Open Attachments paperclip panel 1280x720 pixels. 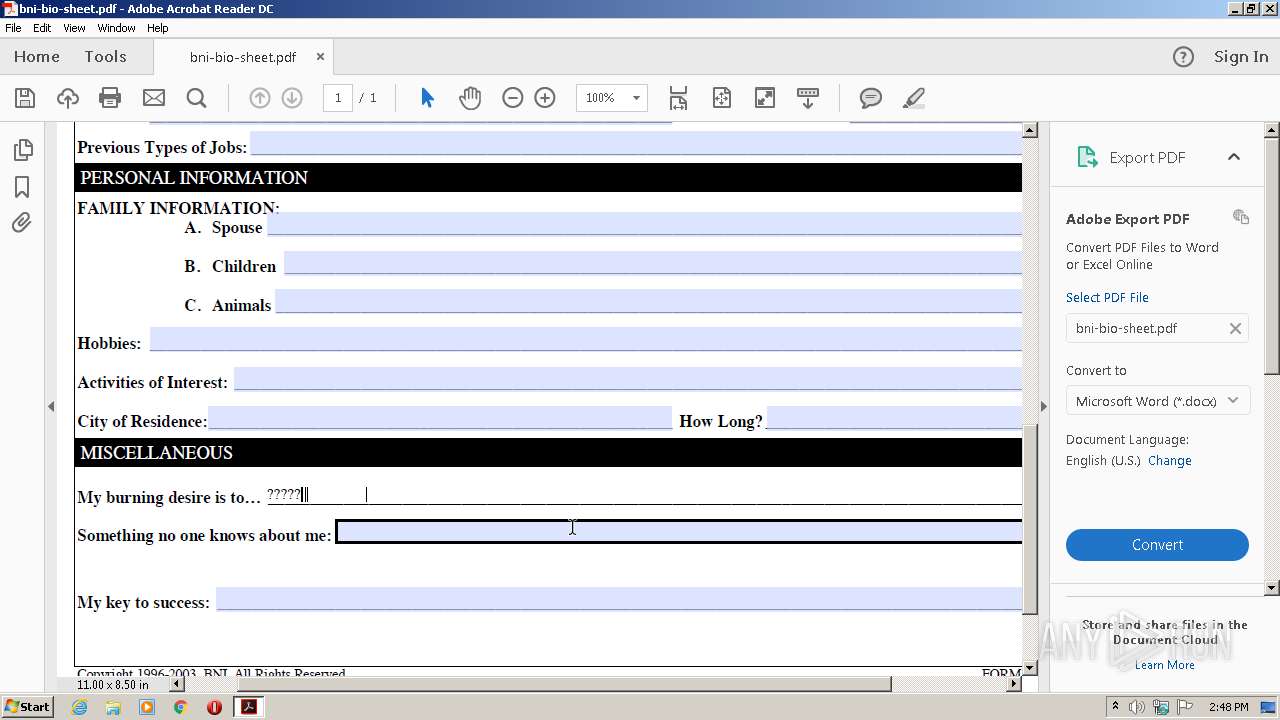point(22,223)
